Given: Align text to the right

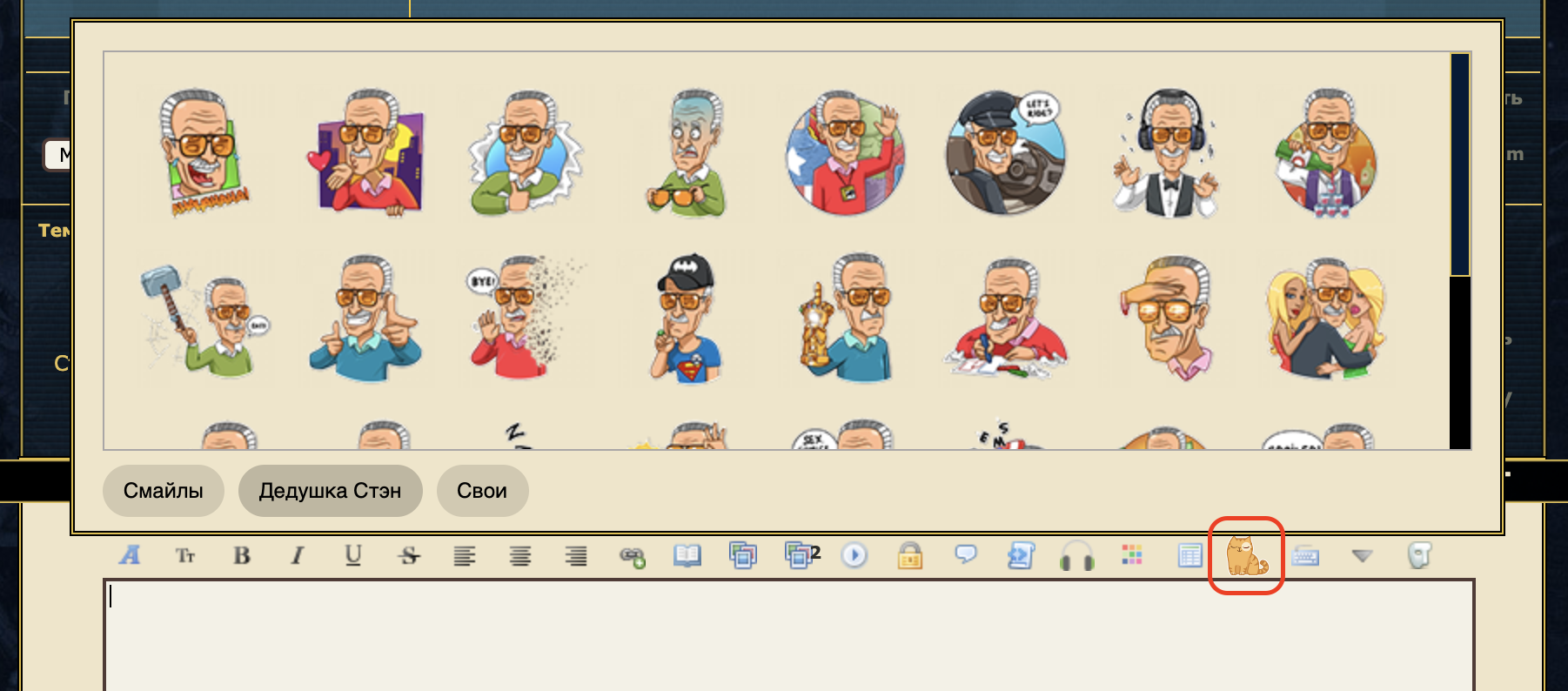Looking at the screenshot, I should tap(576, 555).
